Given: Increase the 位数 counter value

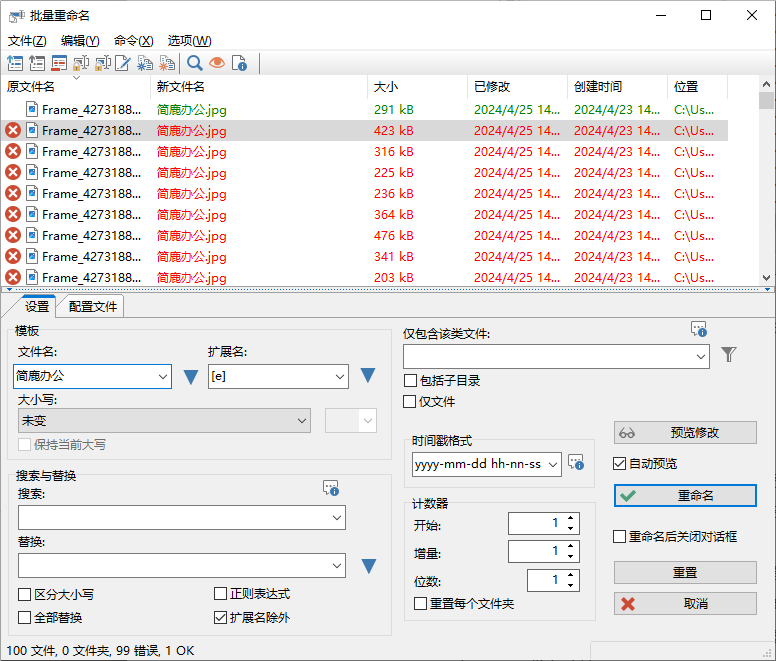Looking at the screenshot, I should pos(571,575).
